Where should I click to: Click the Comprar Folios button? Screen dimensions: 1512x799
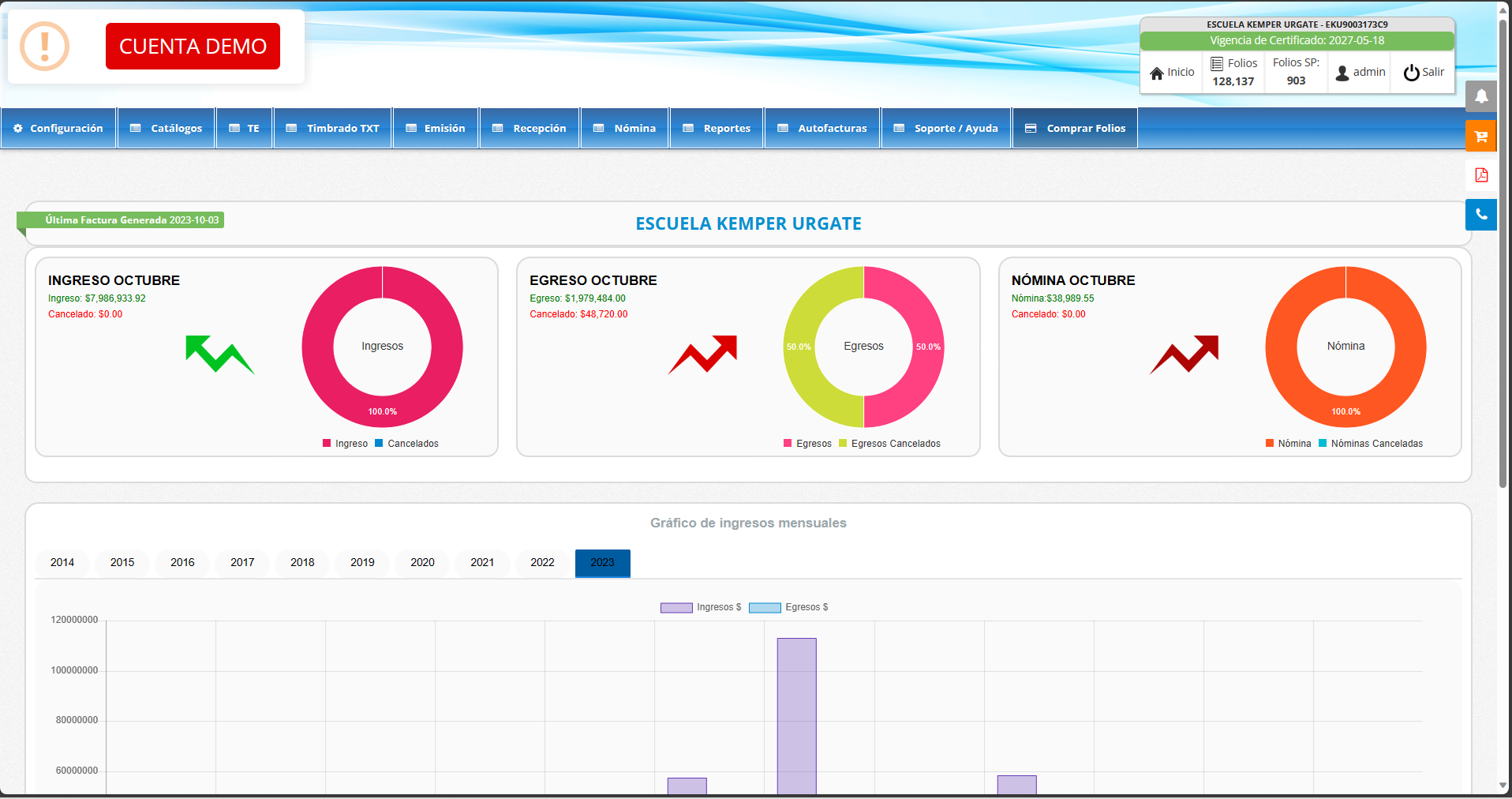1075,128
